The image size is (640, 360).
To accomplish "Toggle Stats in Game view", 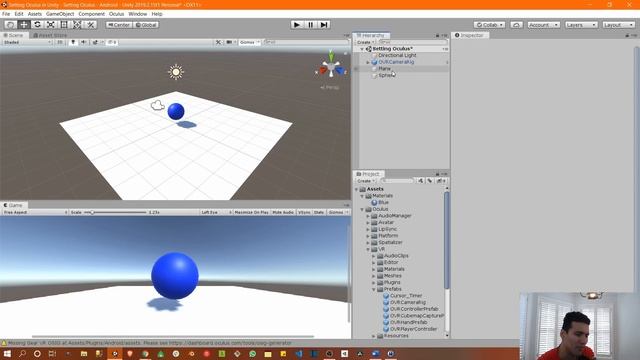I will 319,212.
